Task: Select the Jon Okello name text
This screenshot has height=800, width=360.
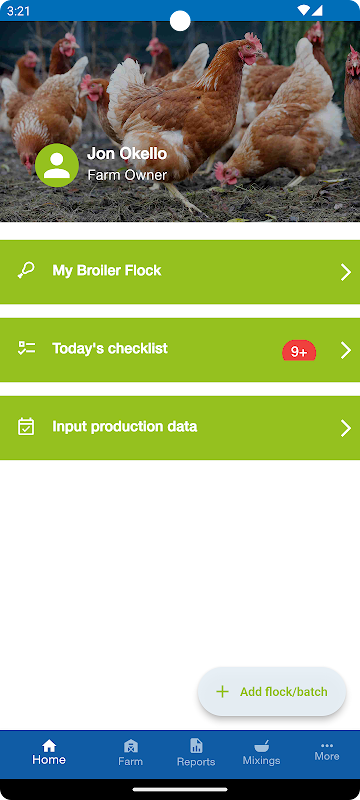Action: point(127,153)
